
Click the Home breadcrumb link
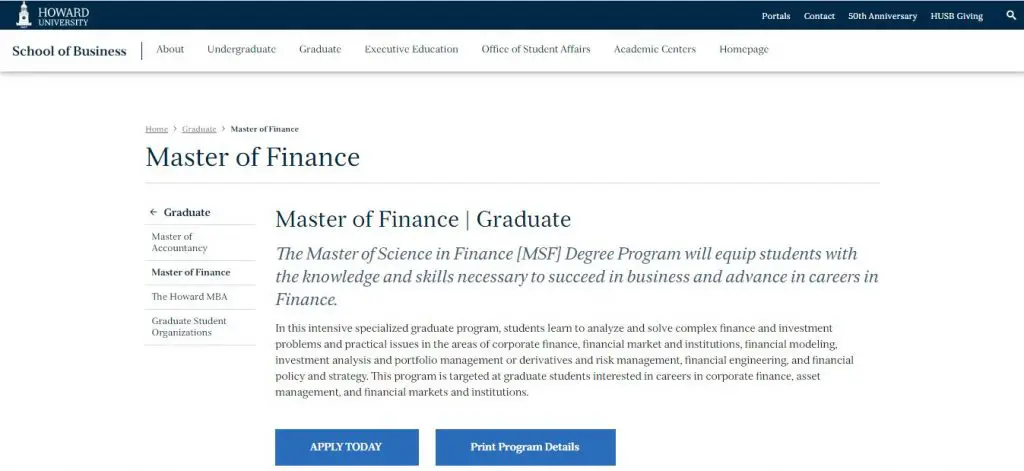156,129
